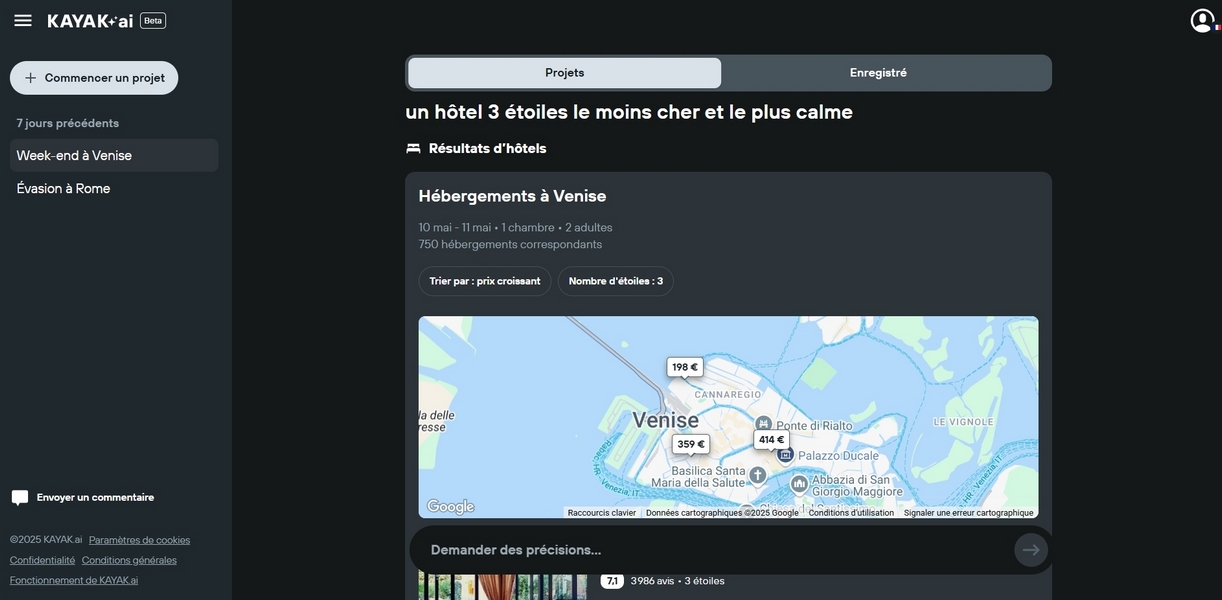Click the KAYAK.ai logo
Image resolution: width=1222 pixels, height=600 pixels.
tap(90, 21)
